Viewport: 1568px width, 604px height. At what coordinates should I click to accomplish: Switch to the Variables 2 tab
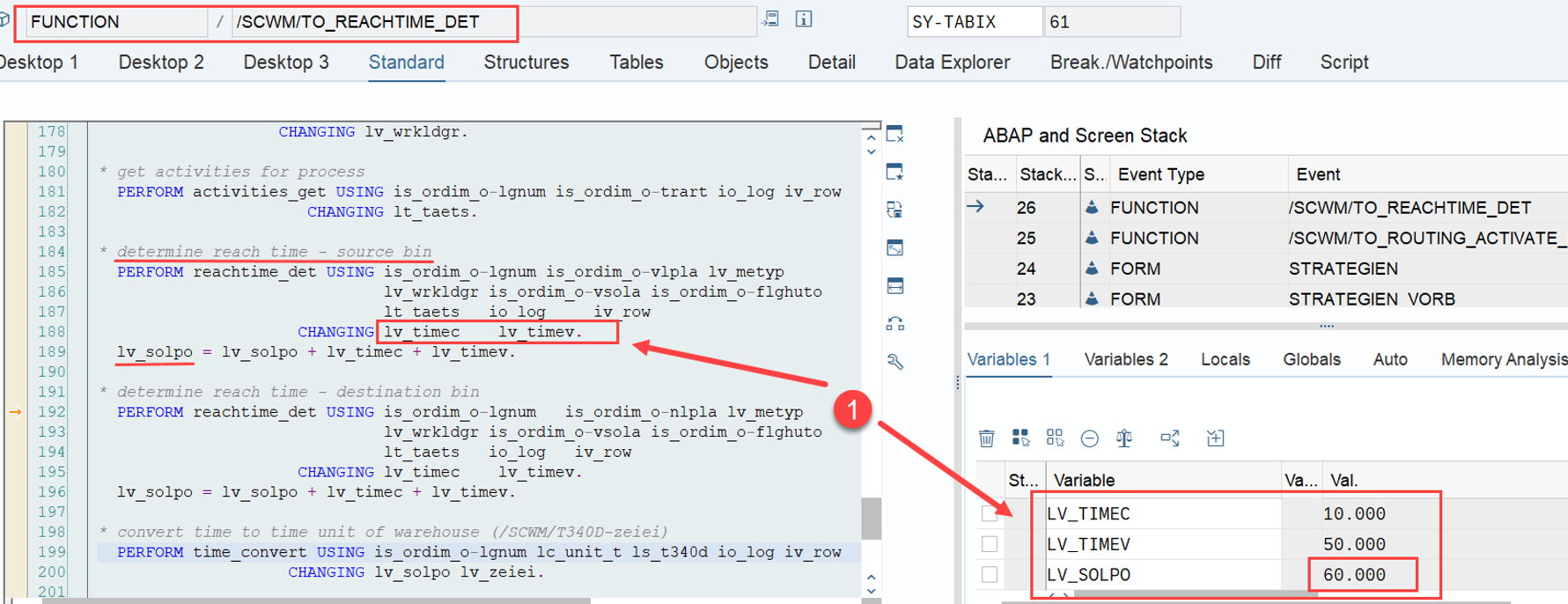1126,359
